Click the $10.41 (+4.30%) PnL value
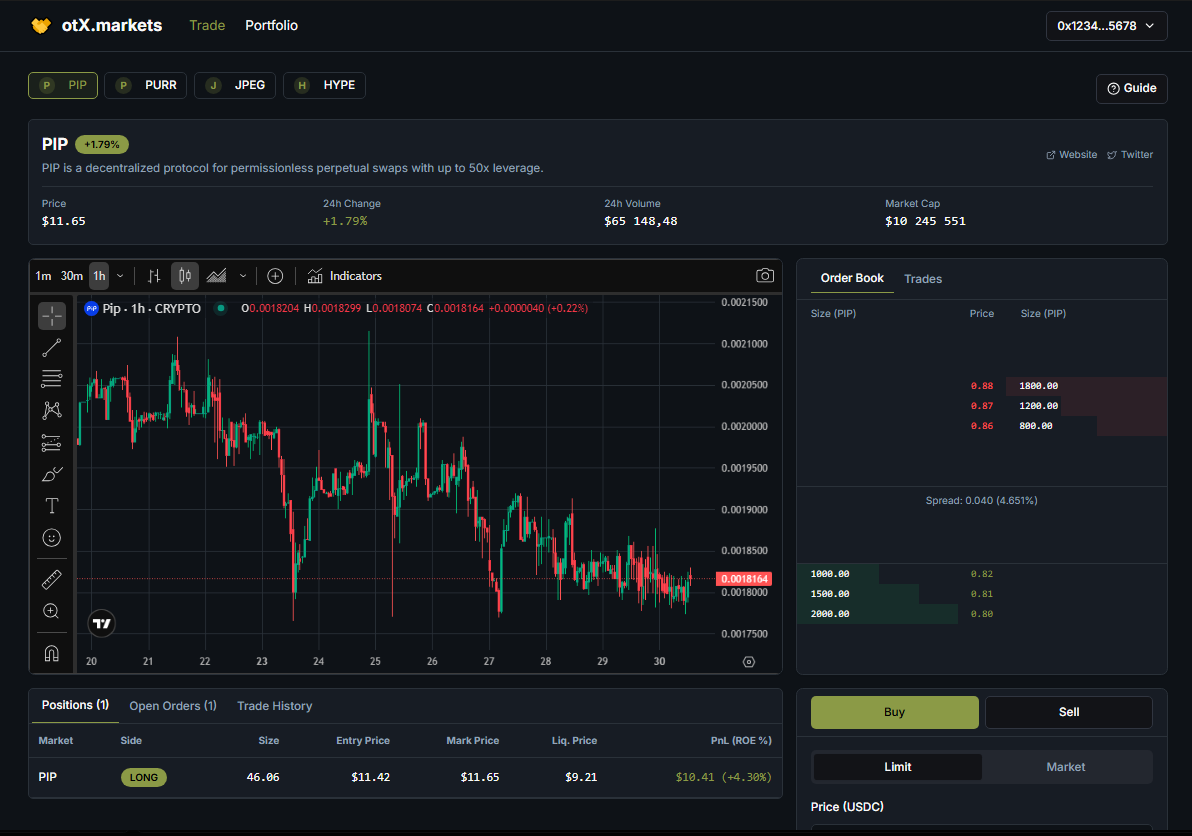Image resolution: width=1192 pixels, height=836 pixels. pos(724,777)
